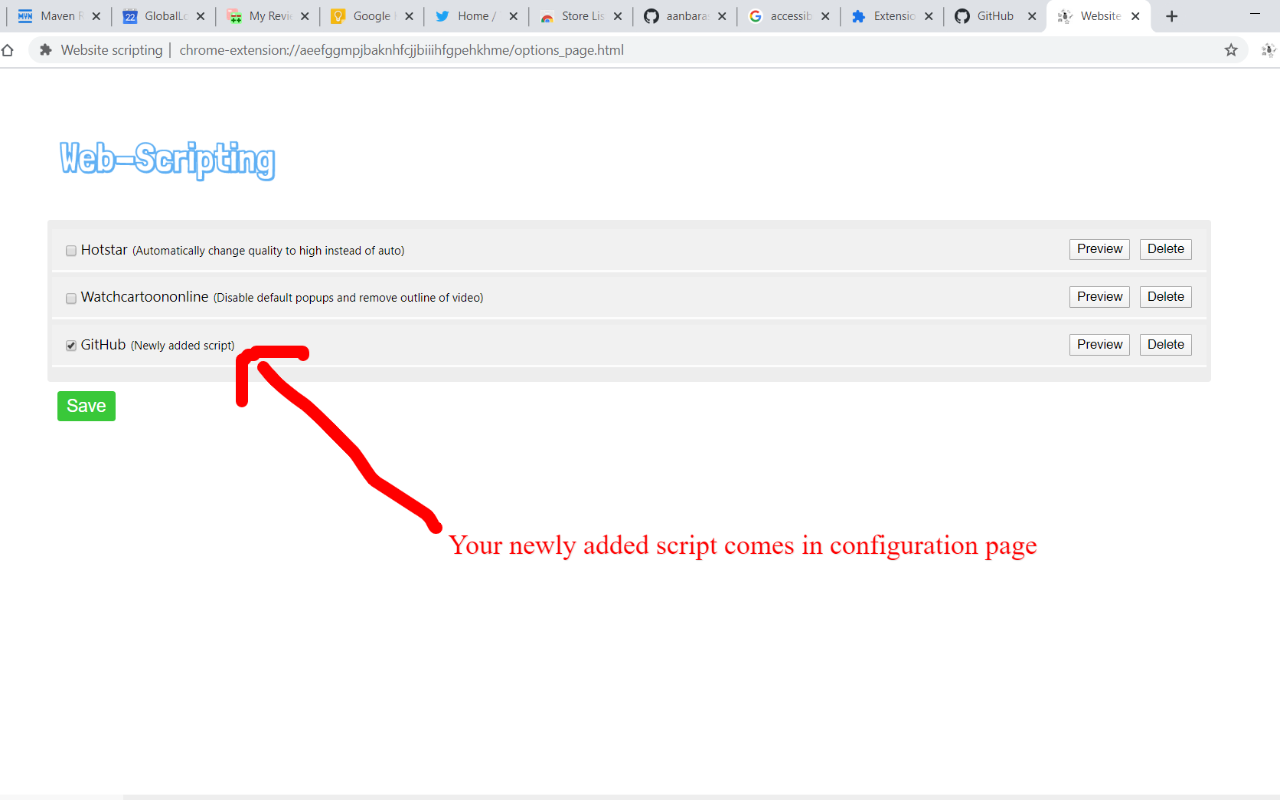Click the green Save button
Viewport: 1280px width, 800px height.
tap(85, 405)
